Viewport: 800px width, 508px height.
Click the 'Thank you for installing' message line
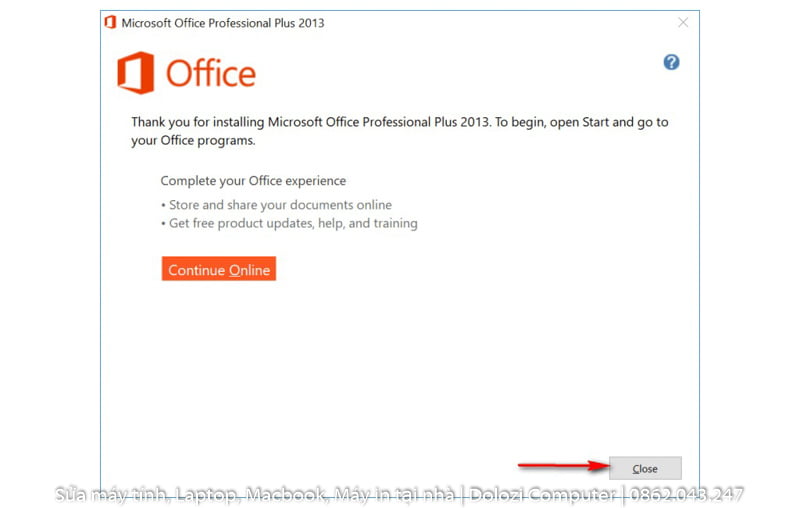(399, 122)
